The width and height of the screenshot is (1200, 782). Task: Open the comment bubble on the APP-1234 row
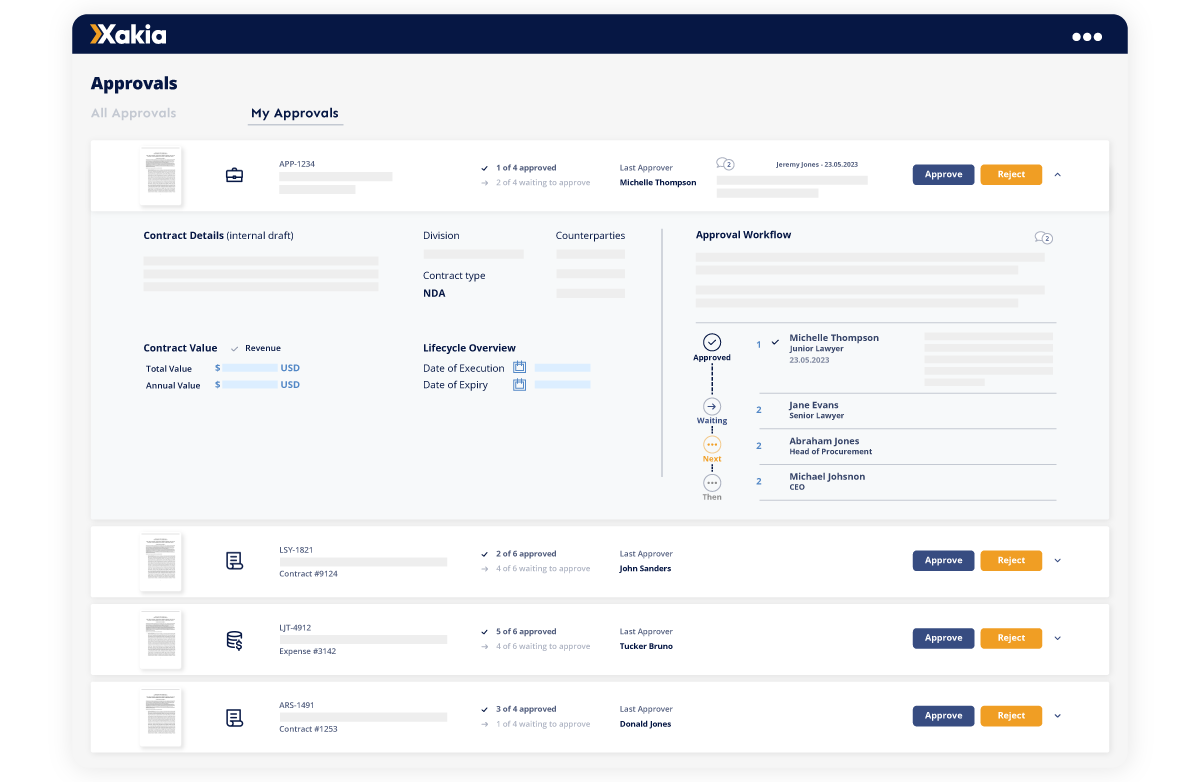pyautogui.click(x=724, y=164)
